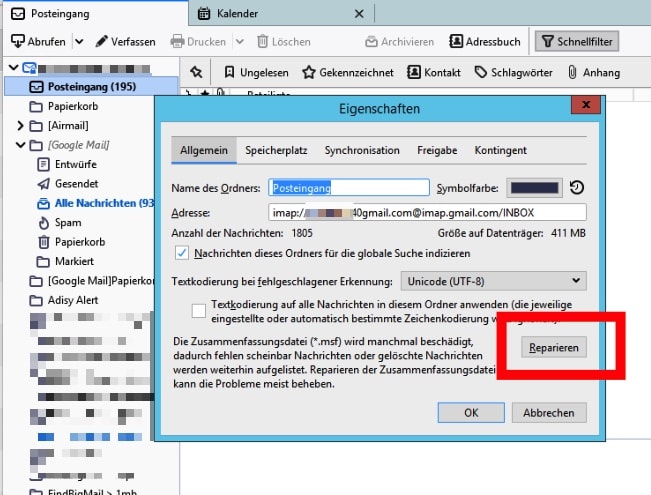Filter by Gekennzeichnet star icon
Image resolution: width=651 pixels, height=495 pixels.
coord(309,72)
